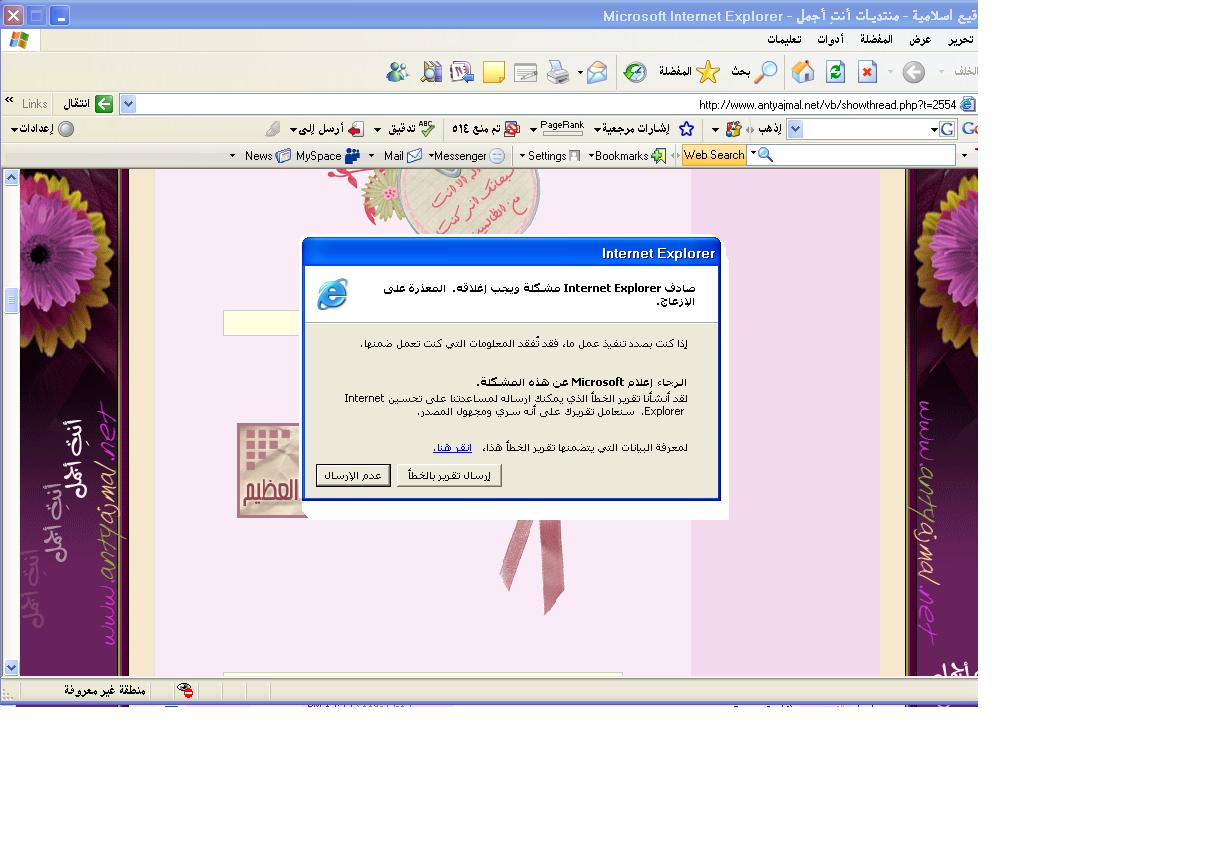Viewport: 1214px width, 866px height.
Task: Click the red Stop loading icon
Action: [867, 72]
